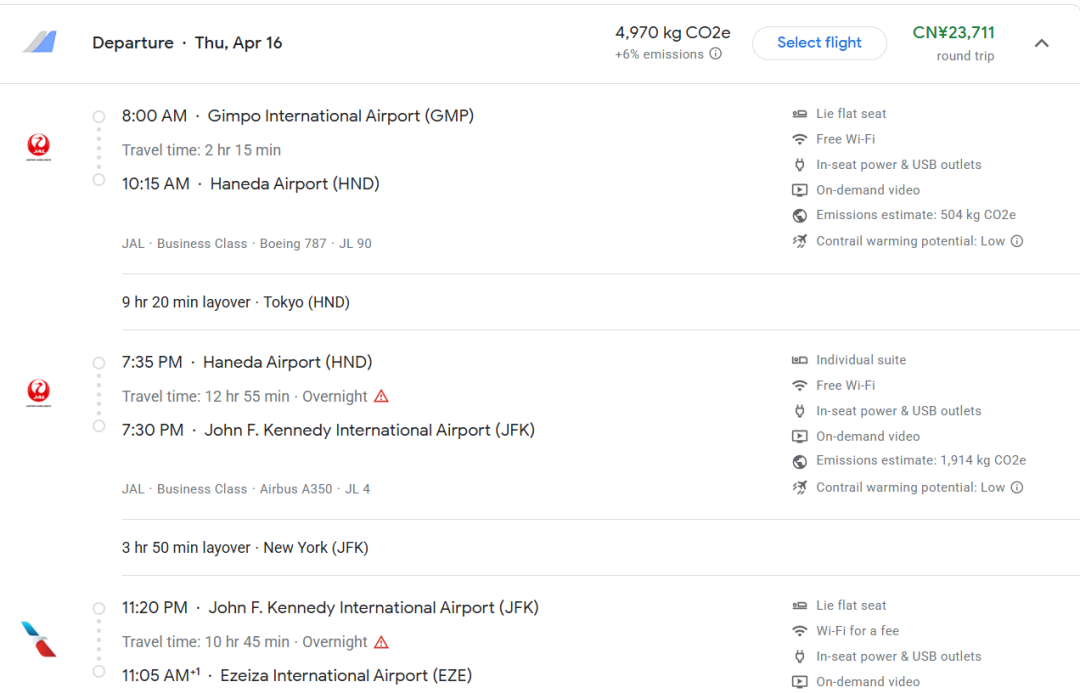Click the 3 hr 50 min layover New York row

245,548
